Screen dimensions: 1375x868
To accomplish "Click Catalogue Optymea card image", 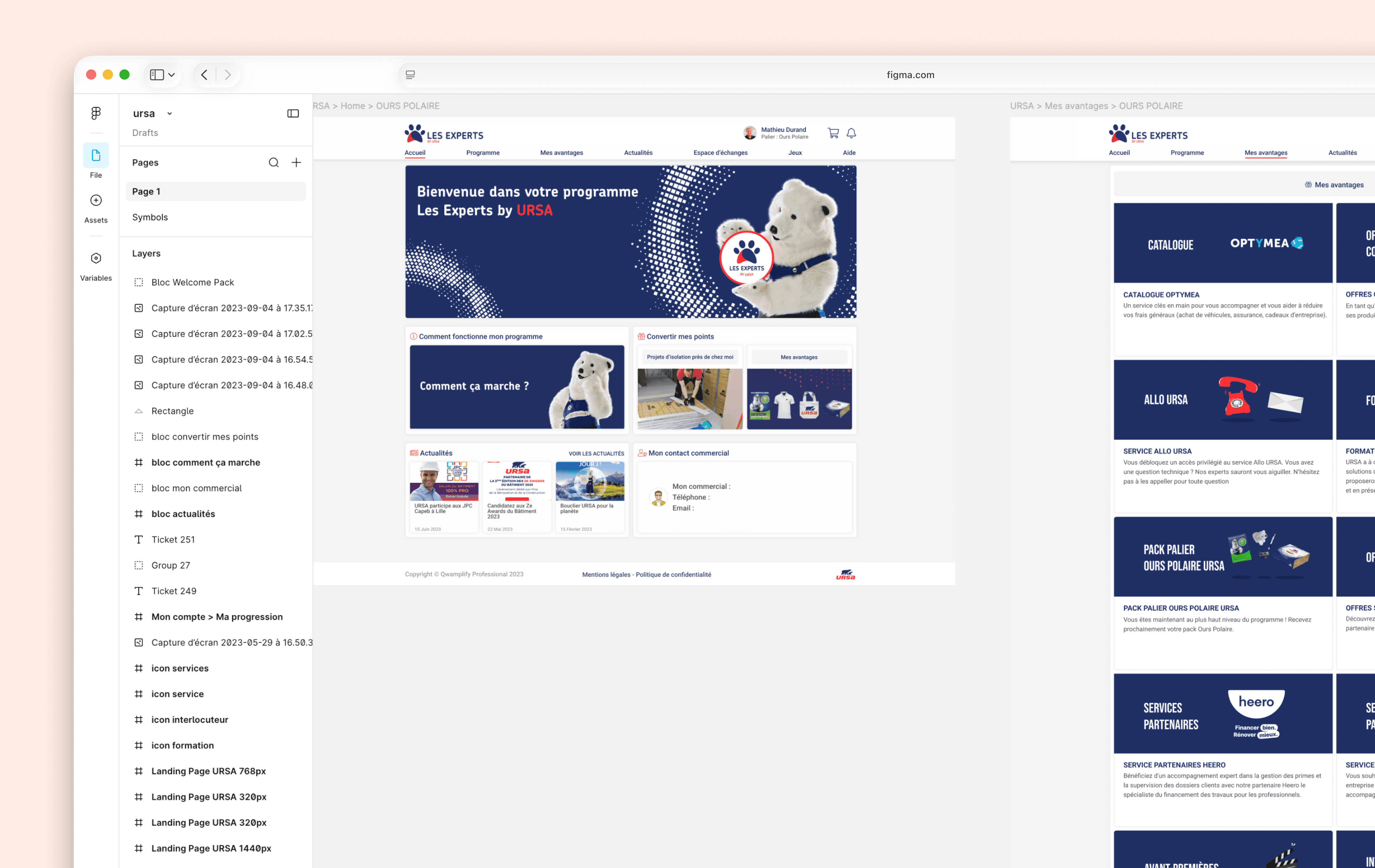I will point(1223,243).
